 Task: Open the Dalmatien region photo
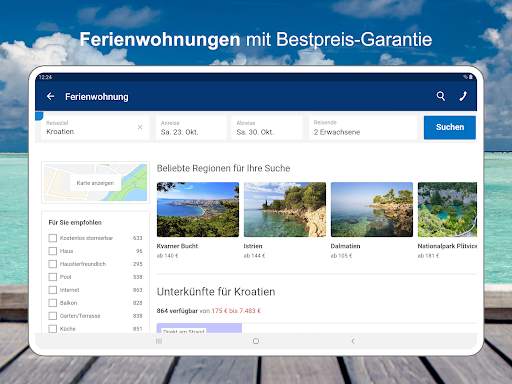pos(372,209)
